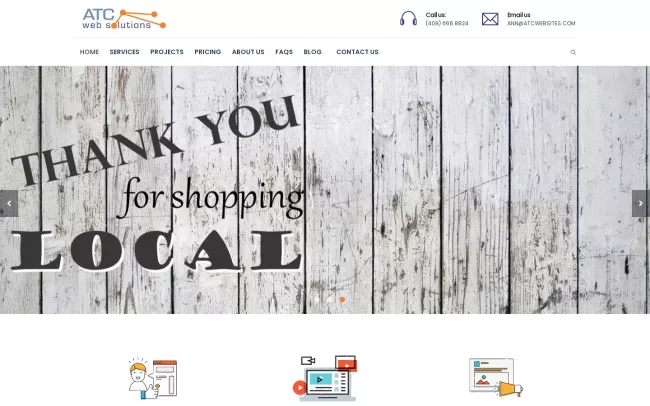
Task: Click the ann@atcwebsites.com email link
Action: click(541, 24)
